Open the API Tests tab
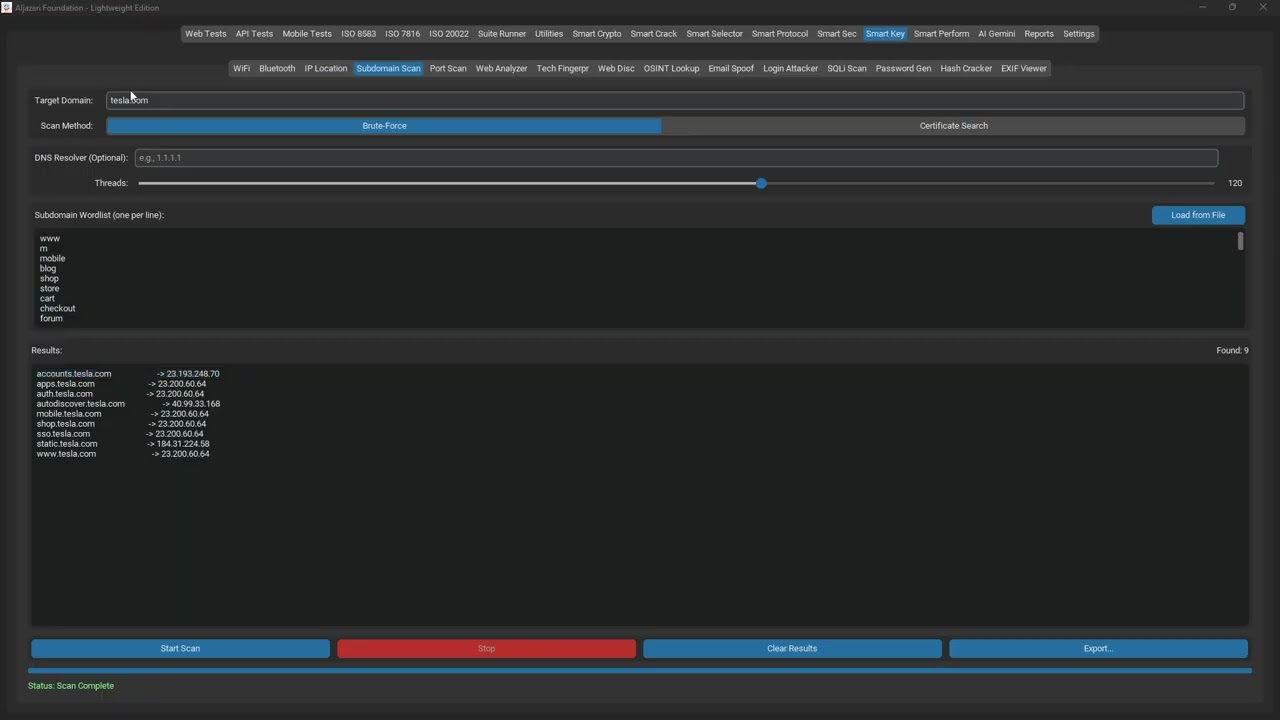This screenshot has height=720, width=1280. 254,34
